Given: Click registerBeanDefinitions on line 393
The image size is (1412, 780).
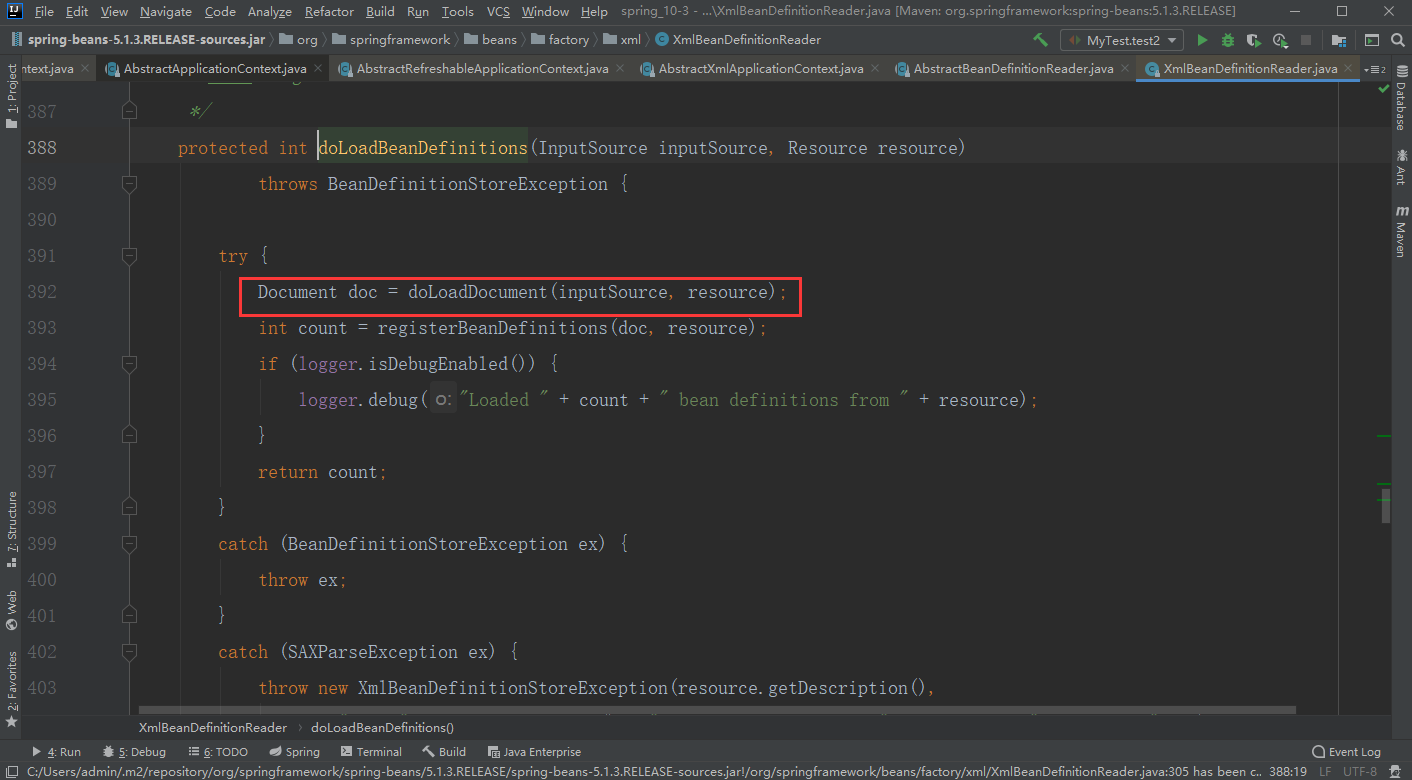Looking at the screenshot, I should [x=492, y=328].
